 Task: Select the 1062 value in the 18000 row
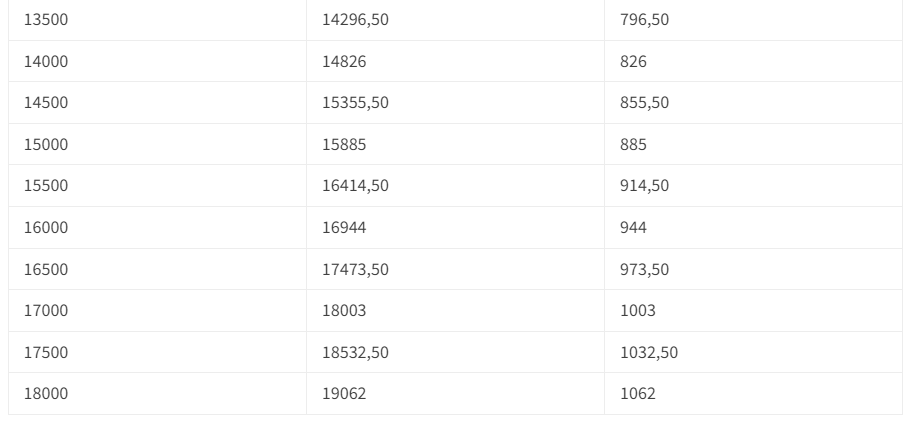pyautogui.click(x=638, y=394)
